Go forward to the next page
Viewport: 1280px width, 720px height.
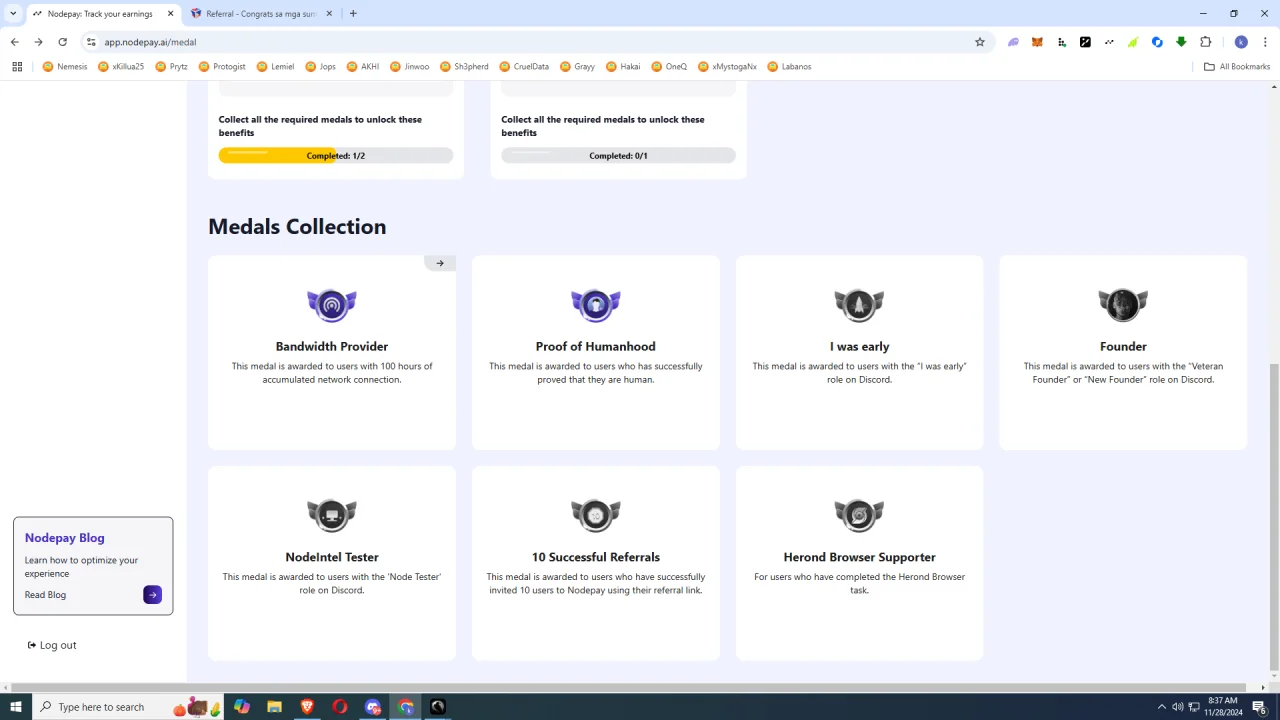pyautogui.click(x=38, y=42)
